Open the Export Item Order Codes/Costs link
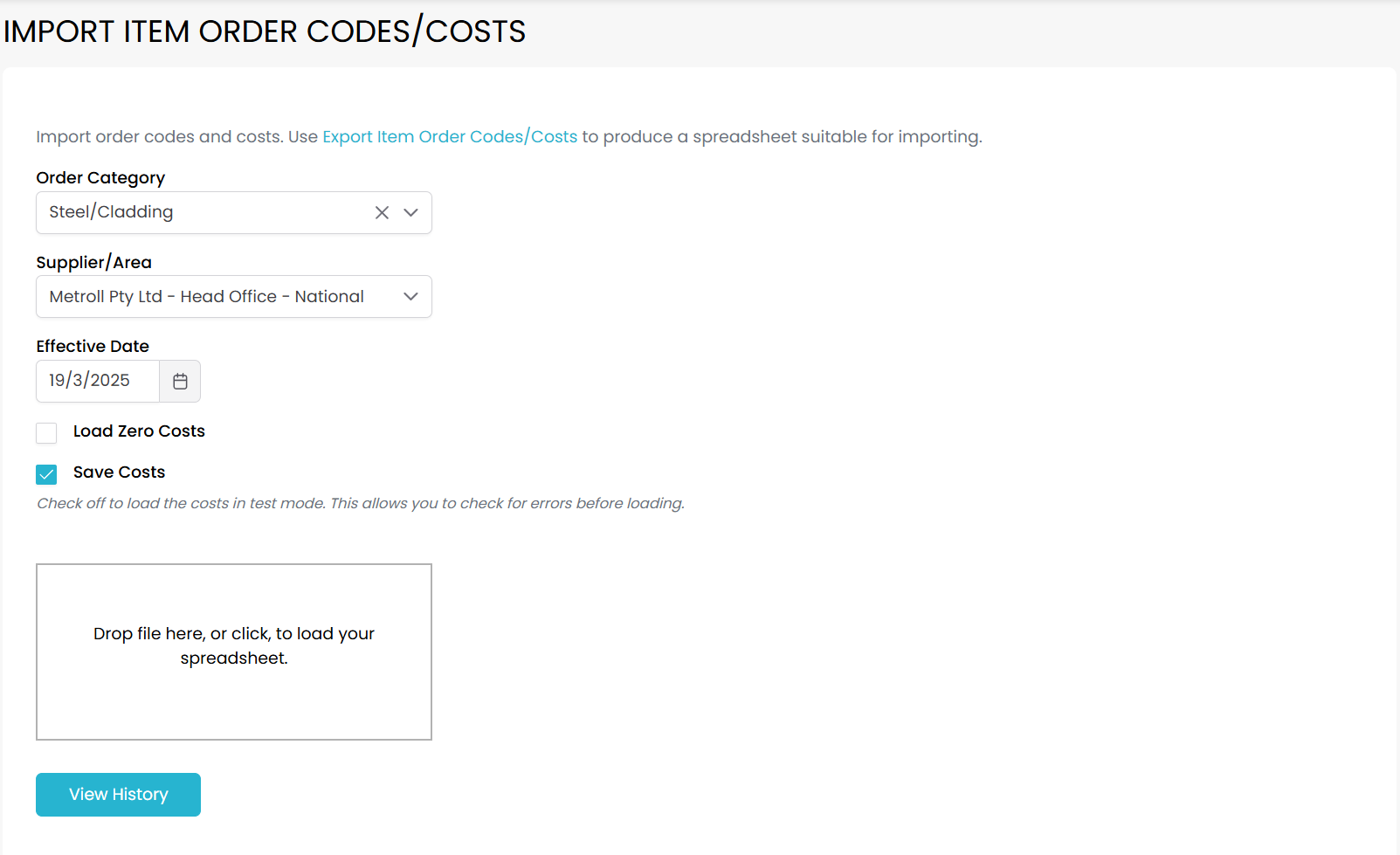The image size is (1400, 855). (450, 137)
